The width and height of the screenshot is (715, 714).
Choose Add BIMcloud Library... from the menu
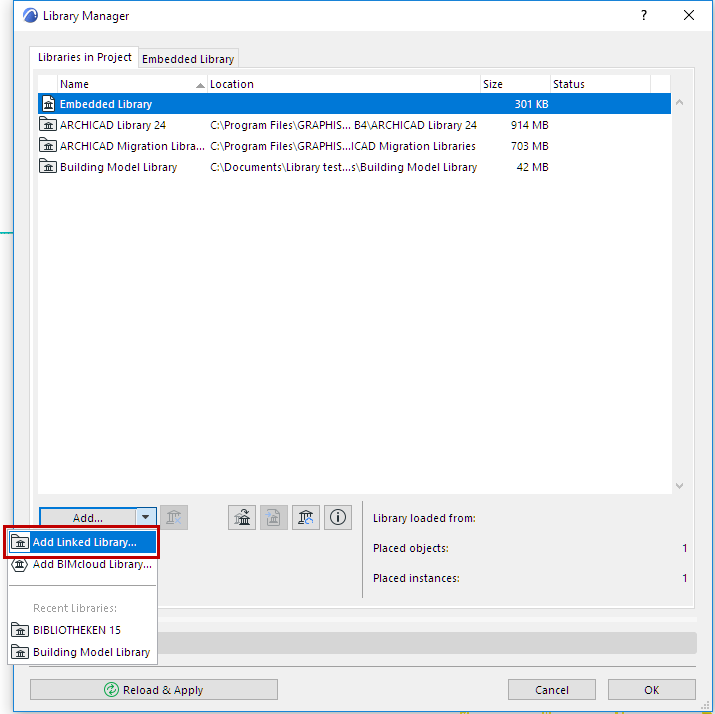(x=82, y=564)
